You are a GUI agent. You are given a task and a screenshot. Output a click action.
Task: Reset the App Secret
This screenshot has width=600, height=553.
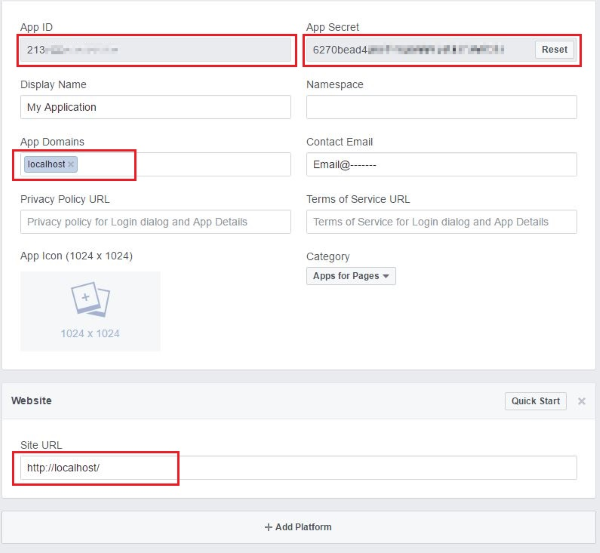[x=554, y=49]
